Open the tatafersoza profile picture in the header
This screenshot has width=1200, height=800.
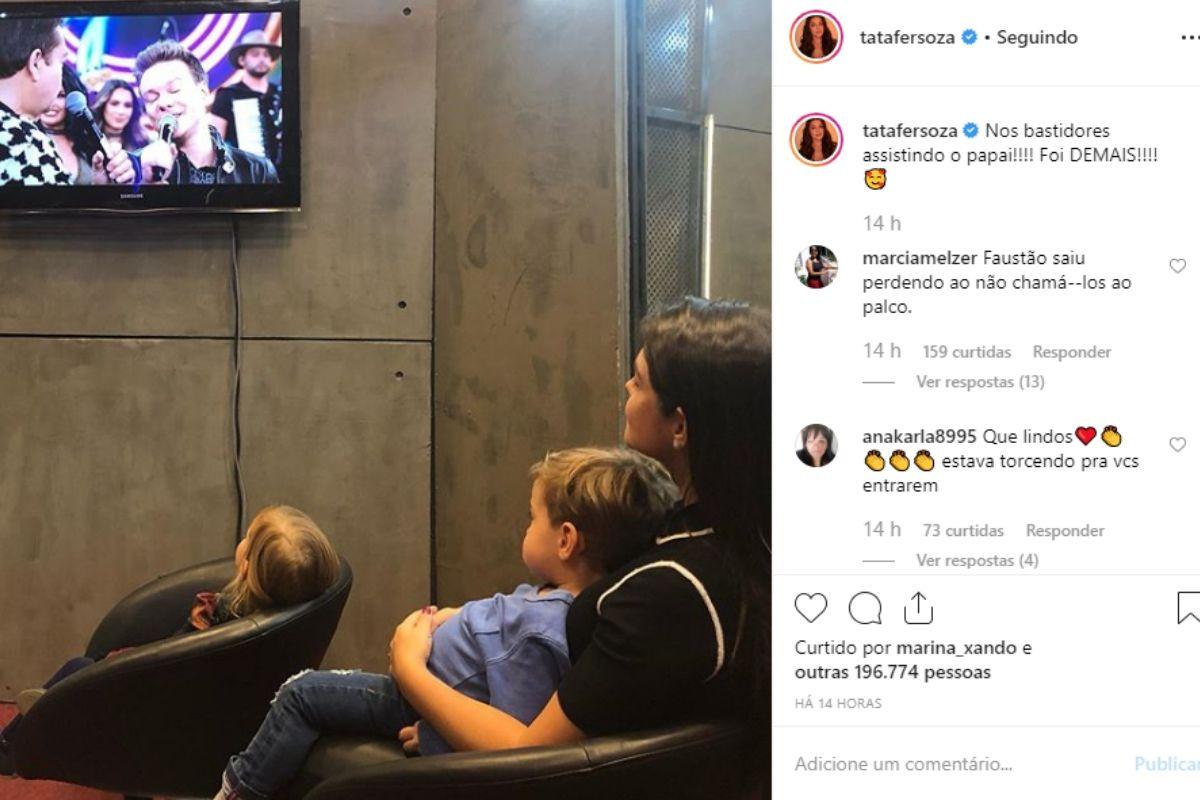(x=816, y=37)
